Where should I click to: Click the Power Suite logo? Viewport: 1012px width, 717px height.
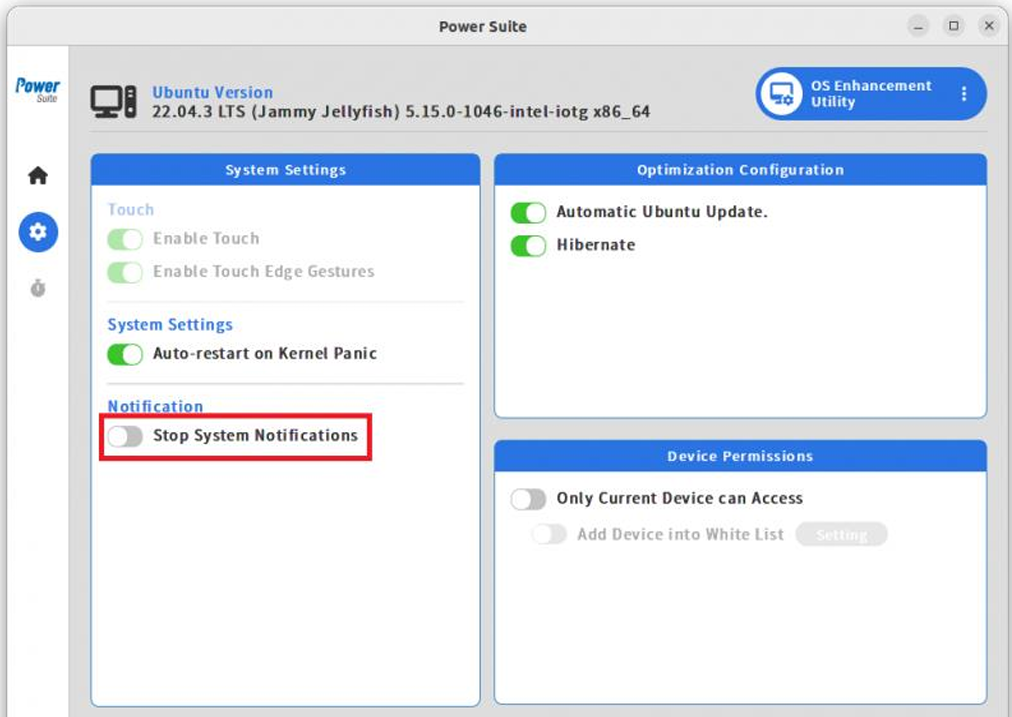point(37,90)
